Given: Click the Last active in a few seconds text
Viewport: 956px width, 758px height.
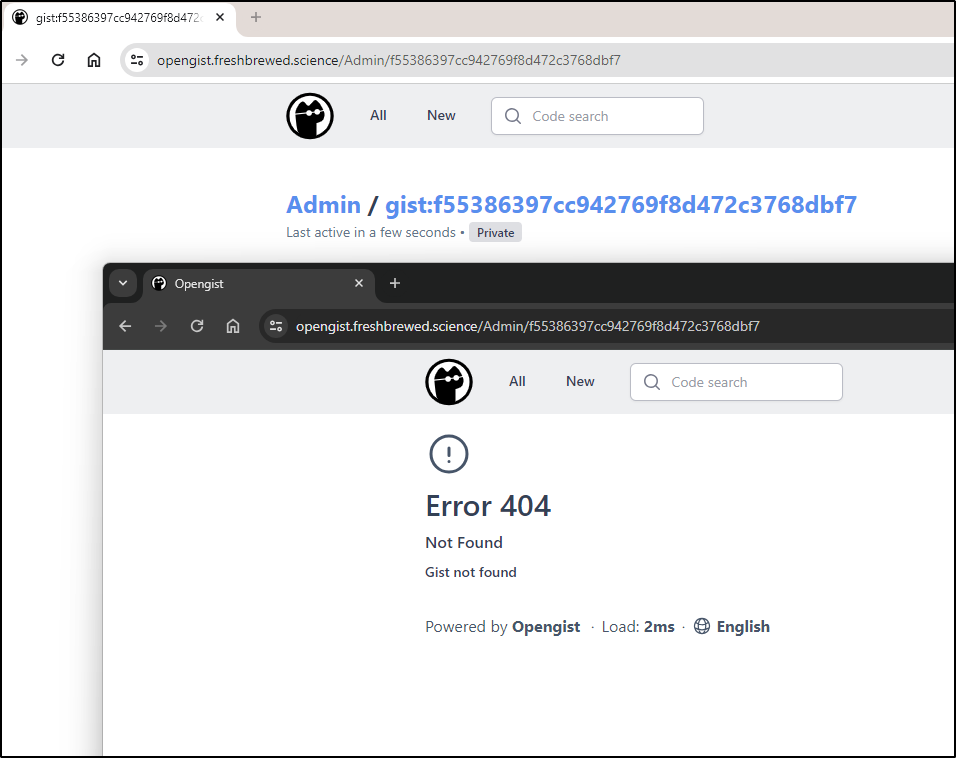Looking at the screenshot, I should click(371, 232).
